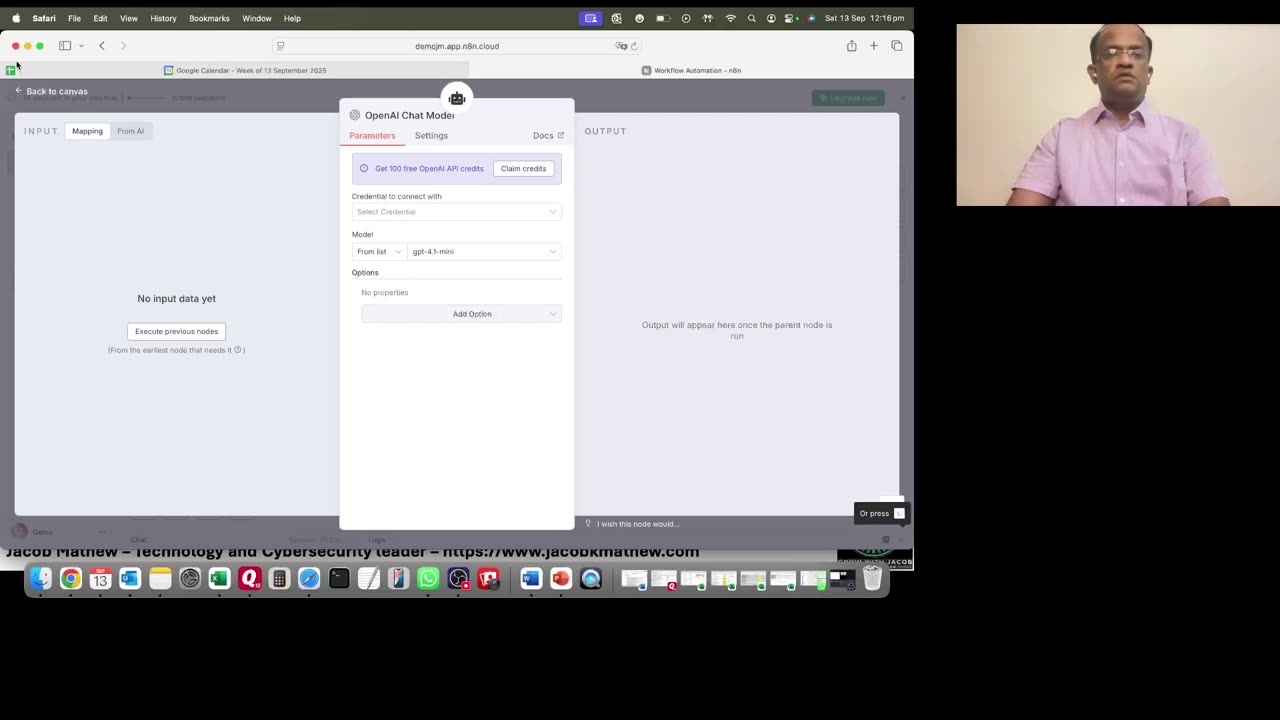Open Spotlight search in menu bar
Image resolution: width=1280 pixels, height=720 pixels.
click(751, 18)
